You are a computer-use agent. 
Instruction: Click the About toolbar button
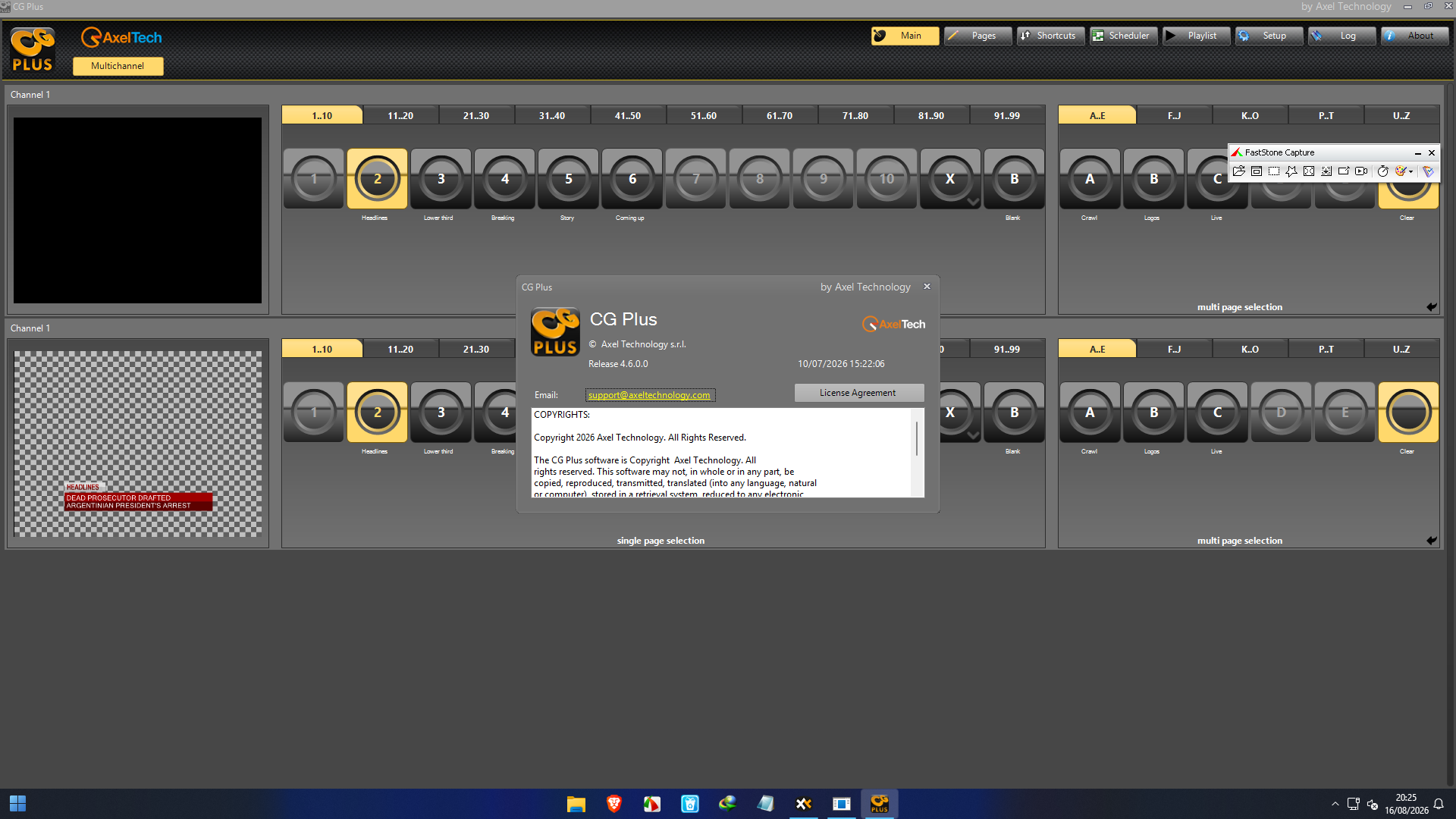(1414, 36)
